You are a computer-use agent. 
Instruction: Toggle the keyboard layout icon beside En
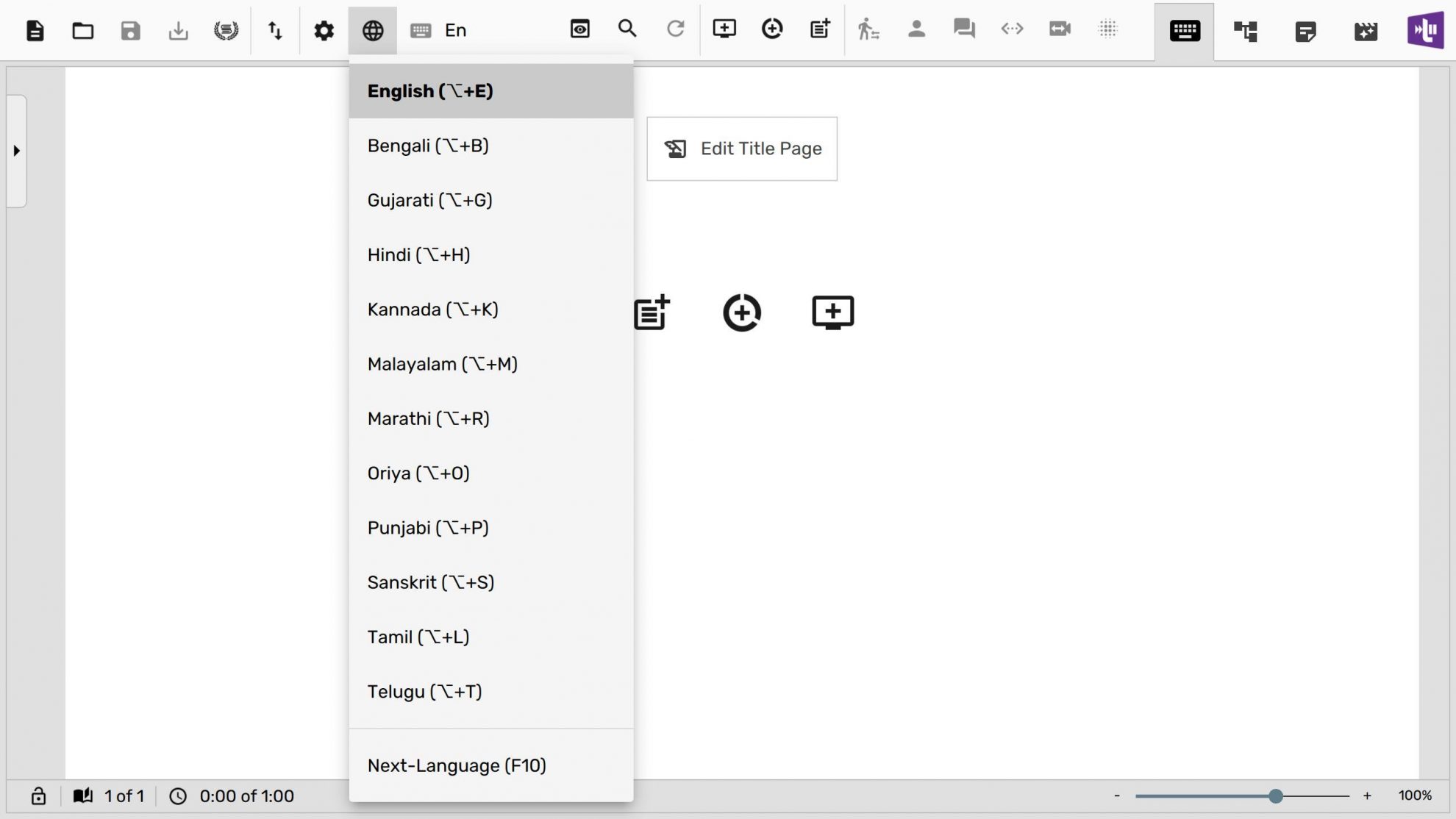click(421, 30)
